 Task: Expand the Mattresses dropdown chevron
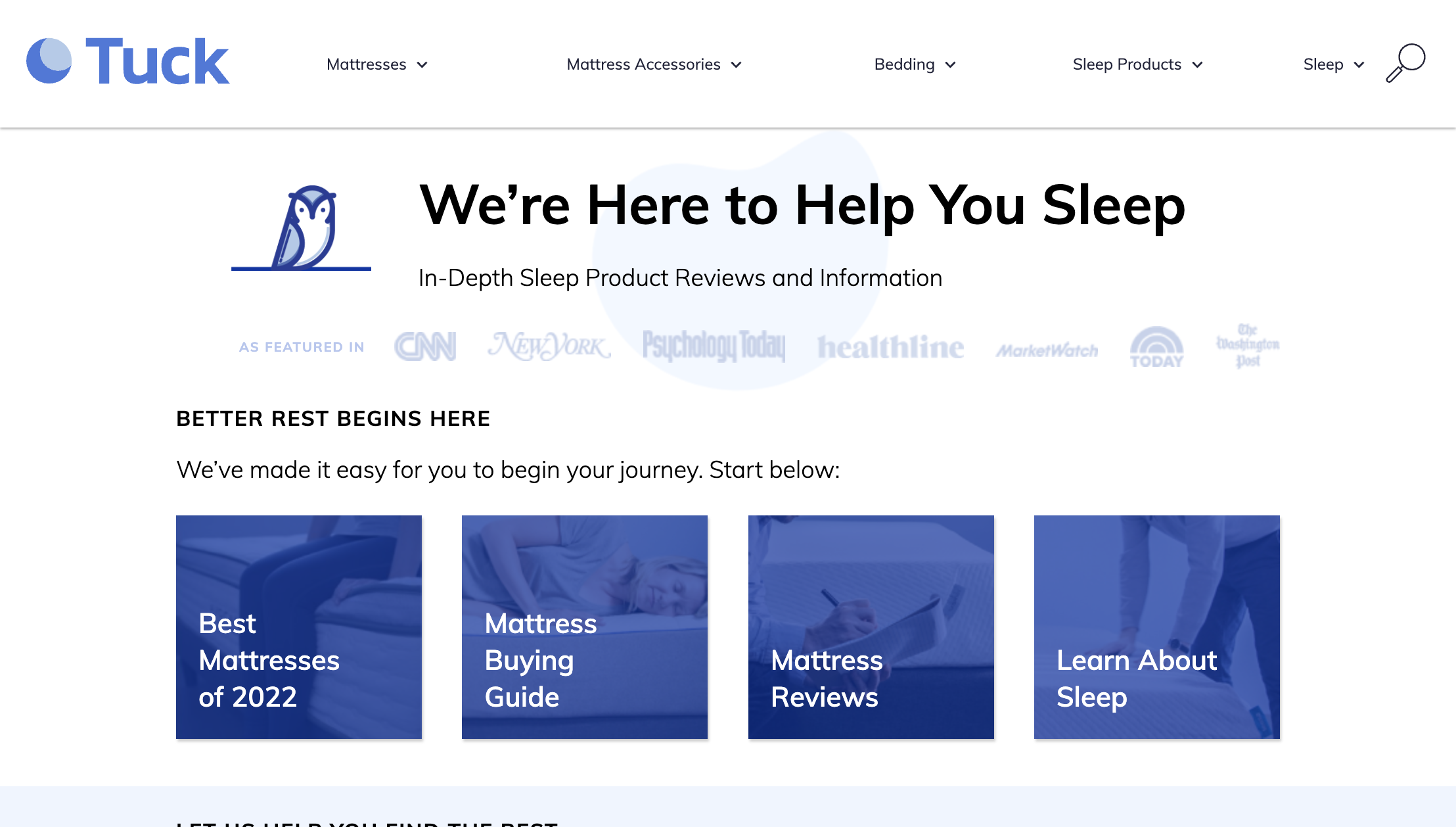[422, 64]
